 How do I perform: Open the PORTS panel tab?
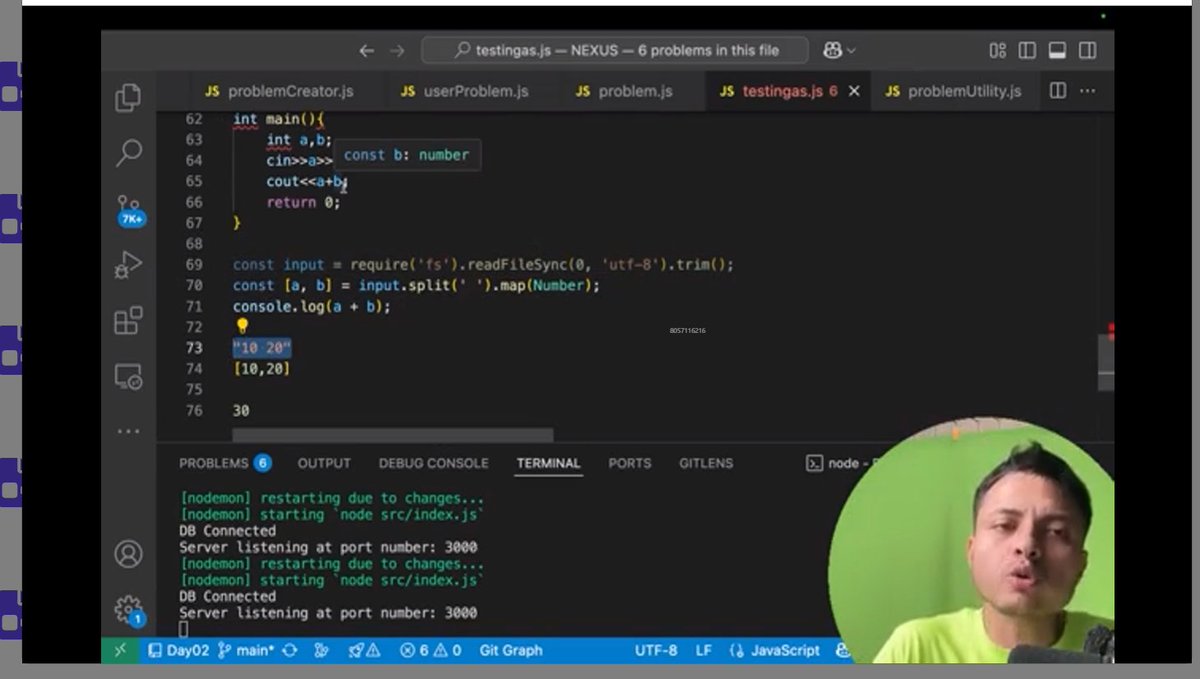click(629, 463)
